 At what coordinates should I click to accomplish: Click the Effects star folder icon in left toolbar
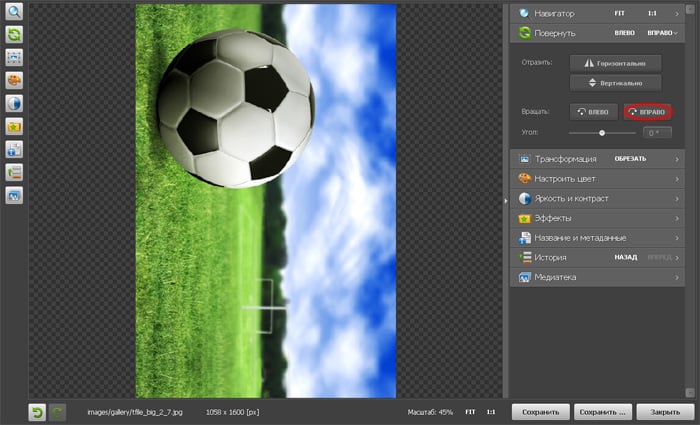[14, 127]
